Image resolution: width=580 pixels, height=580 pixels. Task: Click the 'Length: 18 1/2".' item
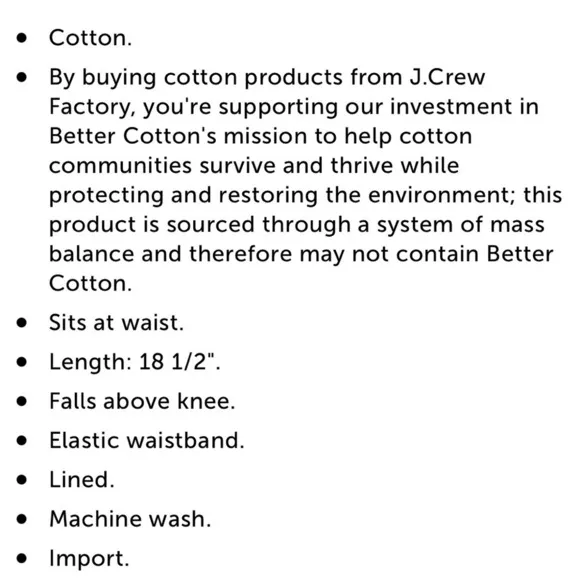135,361
